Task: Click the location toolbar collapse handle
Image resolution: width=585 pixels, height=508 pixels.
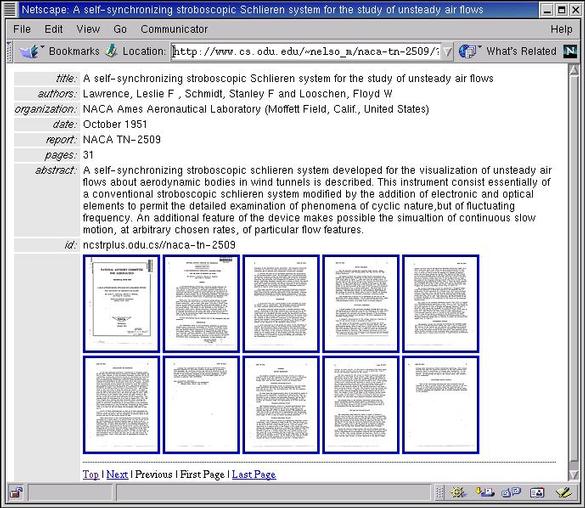Action: coord(10,51)
